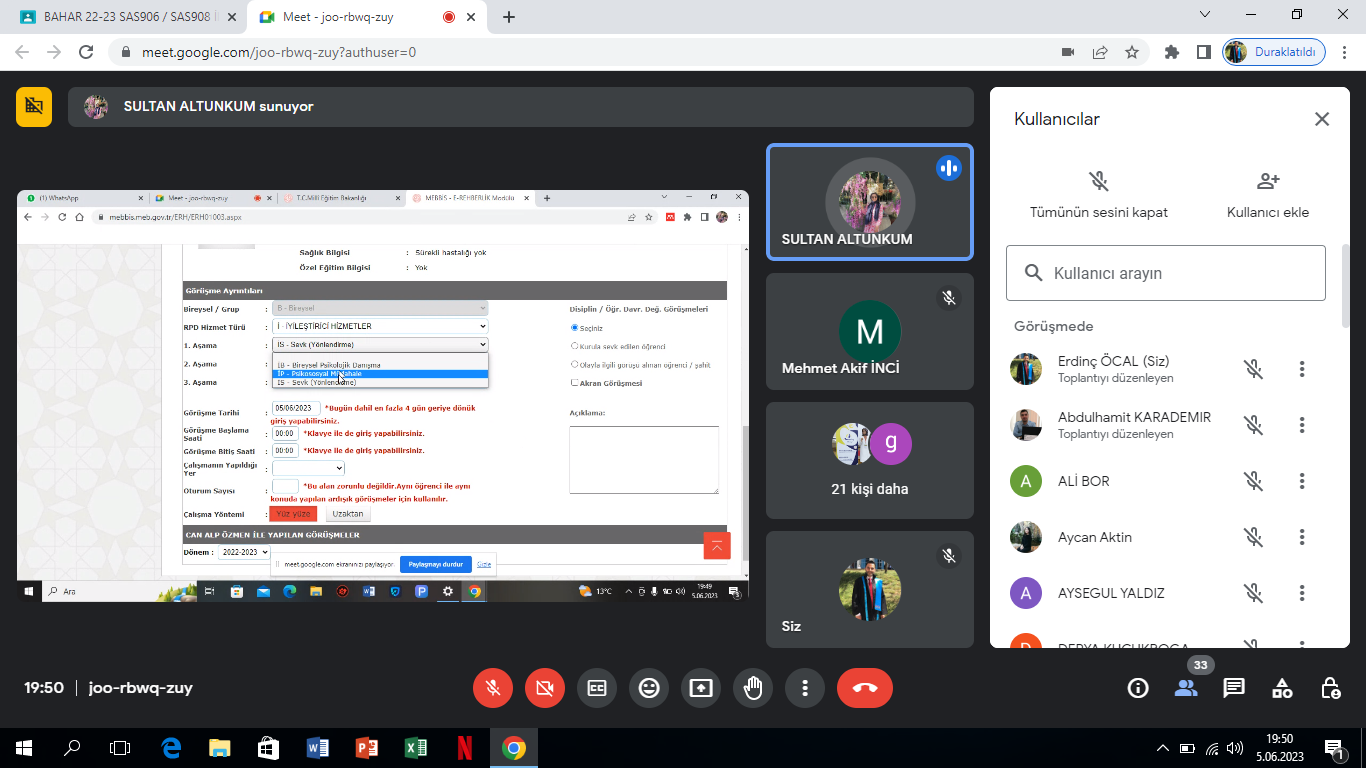Toggle the participants panel icon
The height and width of the screenshot is (768, 1366).
1186,688
